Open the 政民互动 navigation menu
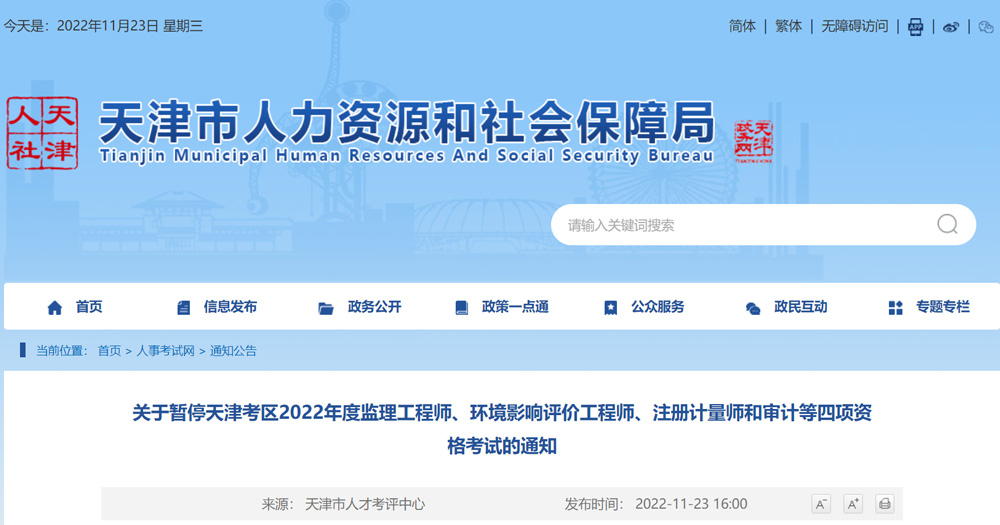 tap(800, 307)
